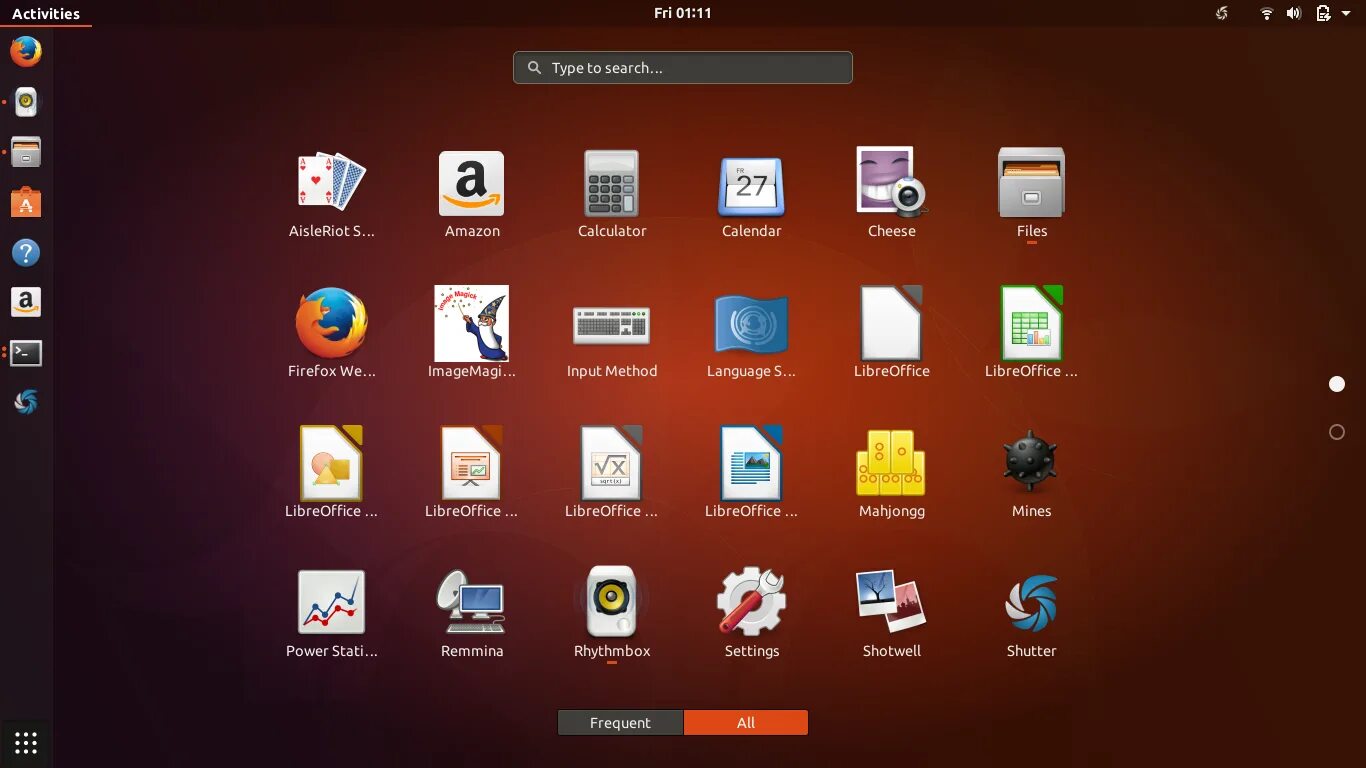Launch LibreOffice Math formula icon

[x=612, y=475]
